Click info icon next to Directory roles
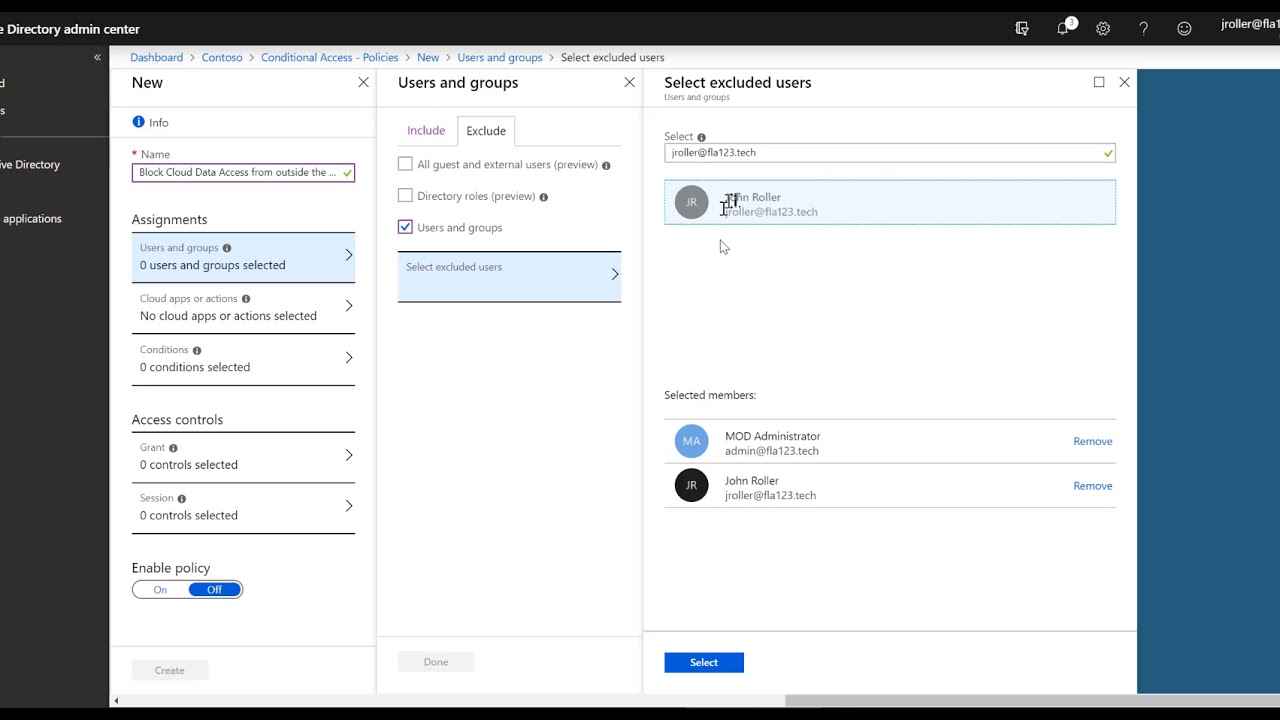This screenshot has height=720, width=1280. 544,197
